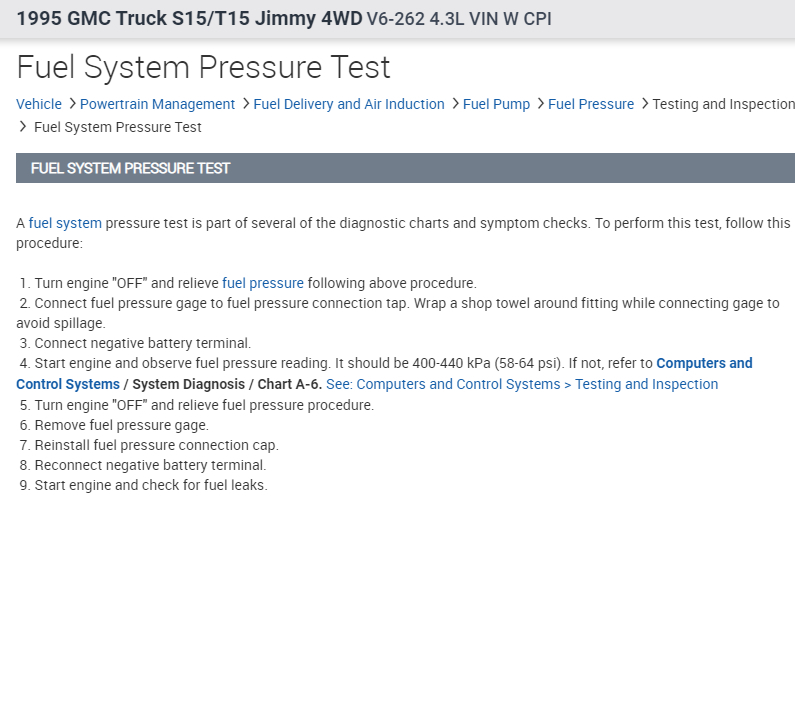The width and height of the screenshot is (795, 710).
Task: Open bold 'Control Systems' link in step 4
Action: [x=68, y=384]
